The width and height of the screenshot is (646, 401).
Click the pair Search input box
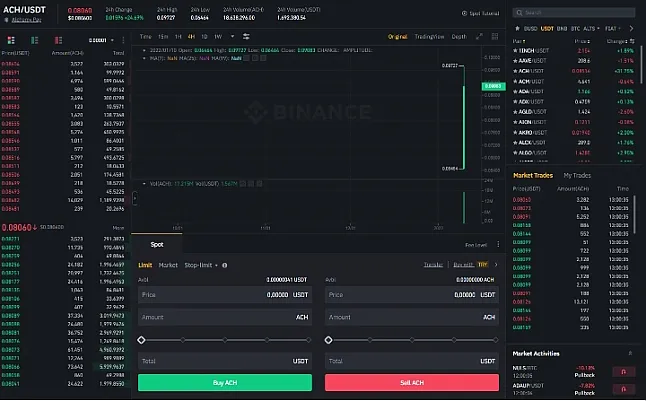click(573, 13)
